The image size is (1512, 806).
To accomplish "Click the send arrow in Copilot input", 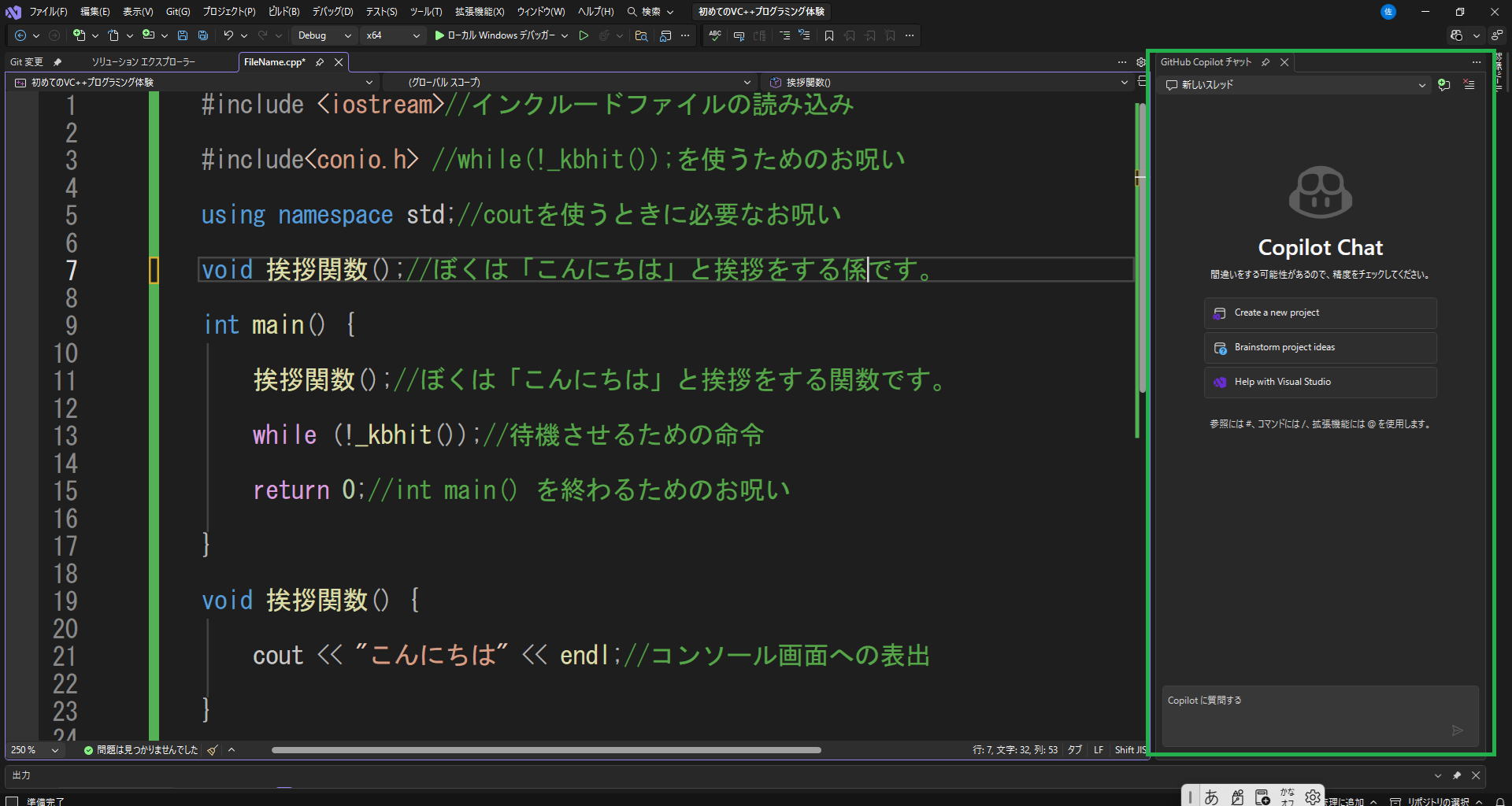I will coord(1457,730).
